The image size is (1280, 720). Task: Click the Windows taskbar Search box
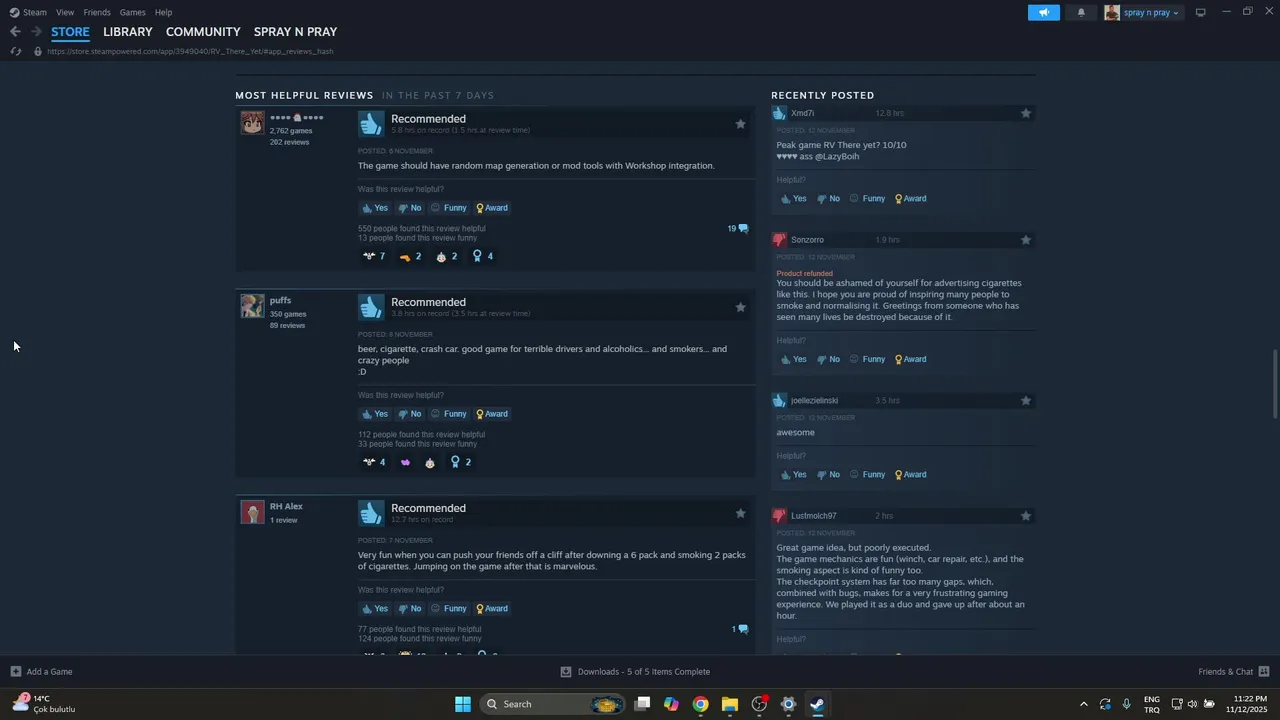(x=553, y=704)
